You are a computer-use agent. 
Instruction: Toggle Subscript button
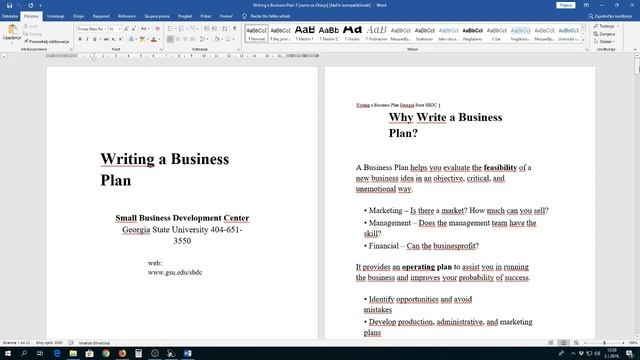pyautogui.click(x=114, y=39)
